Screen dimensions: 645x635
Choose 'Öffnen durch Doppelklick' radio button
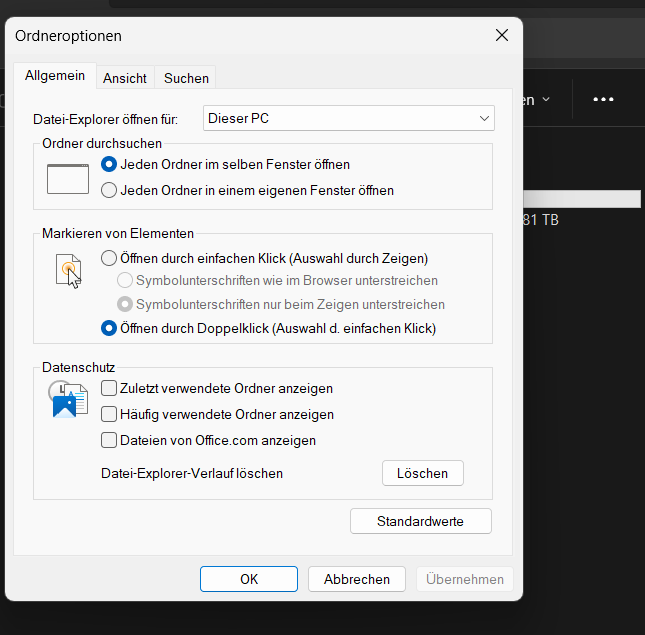(109, 328)
